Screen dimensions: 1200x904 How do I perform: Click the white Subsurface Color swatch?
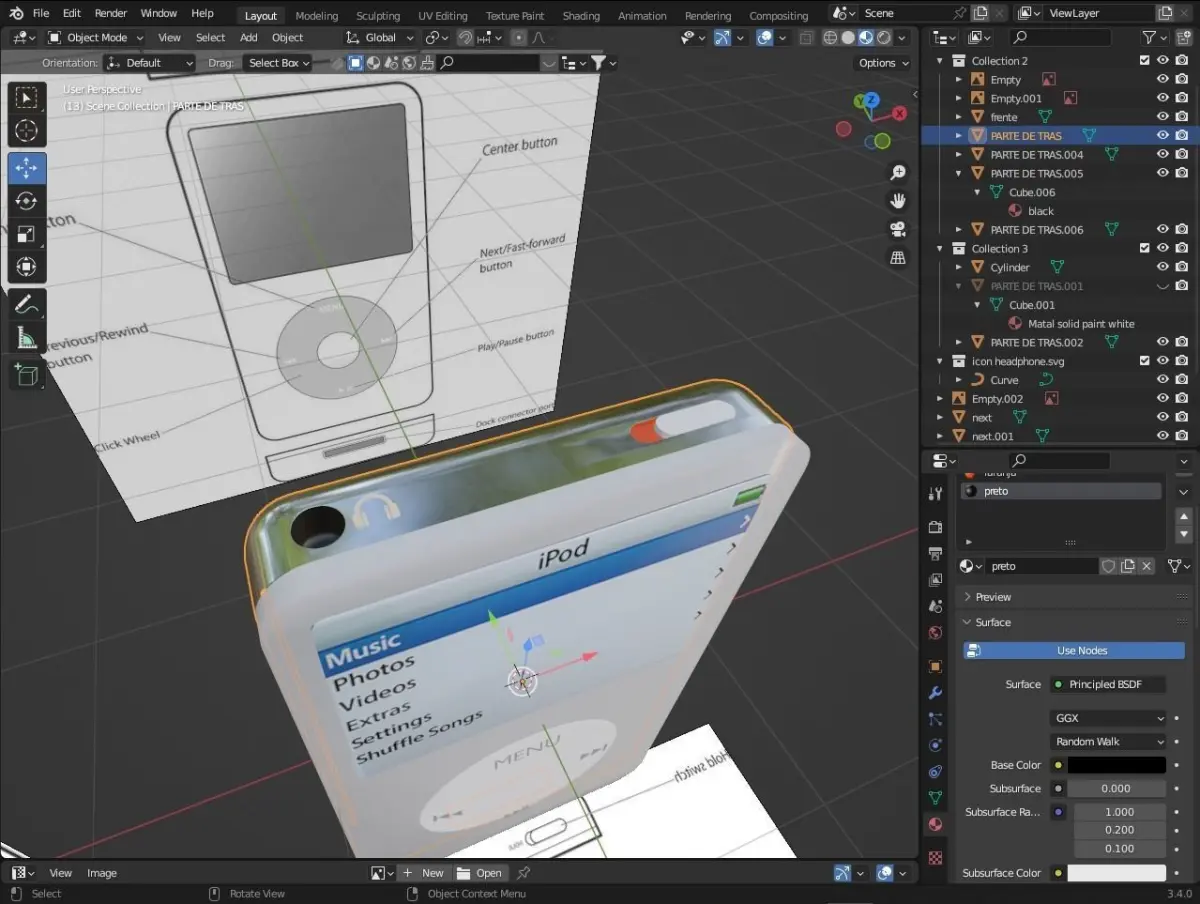click(1117, 873)
